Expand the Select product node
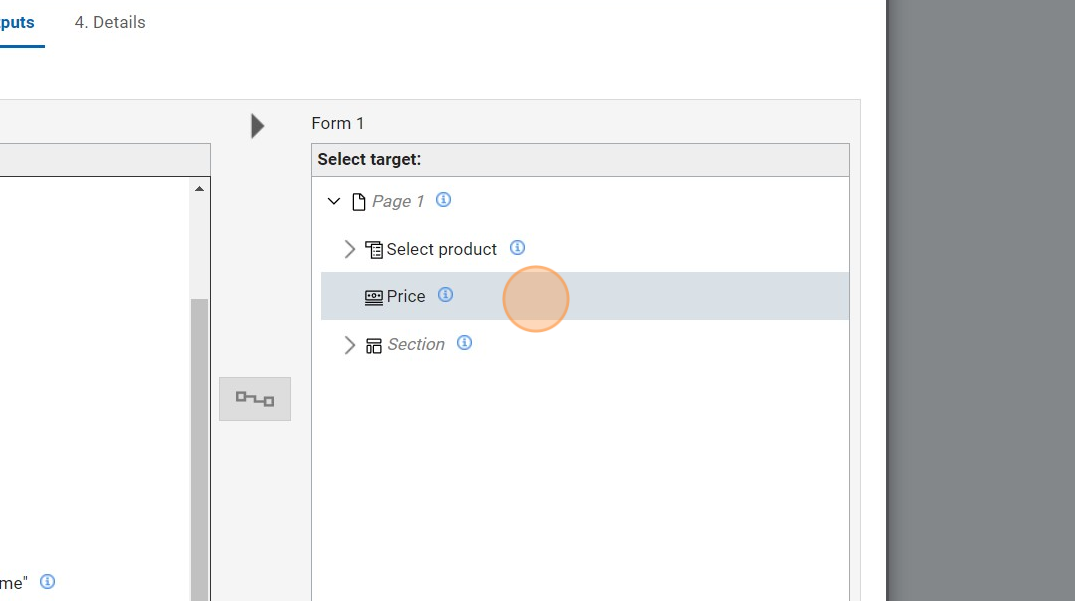This screenshot has width=1075, height=601. (349, 249)
